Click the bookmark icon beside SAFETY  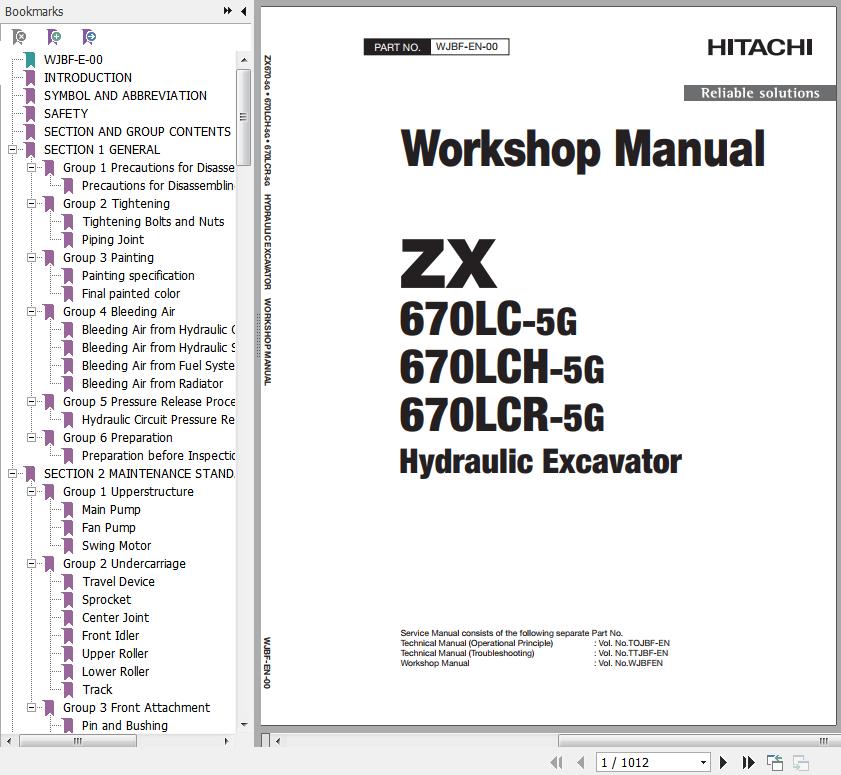coord(30,114)
